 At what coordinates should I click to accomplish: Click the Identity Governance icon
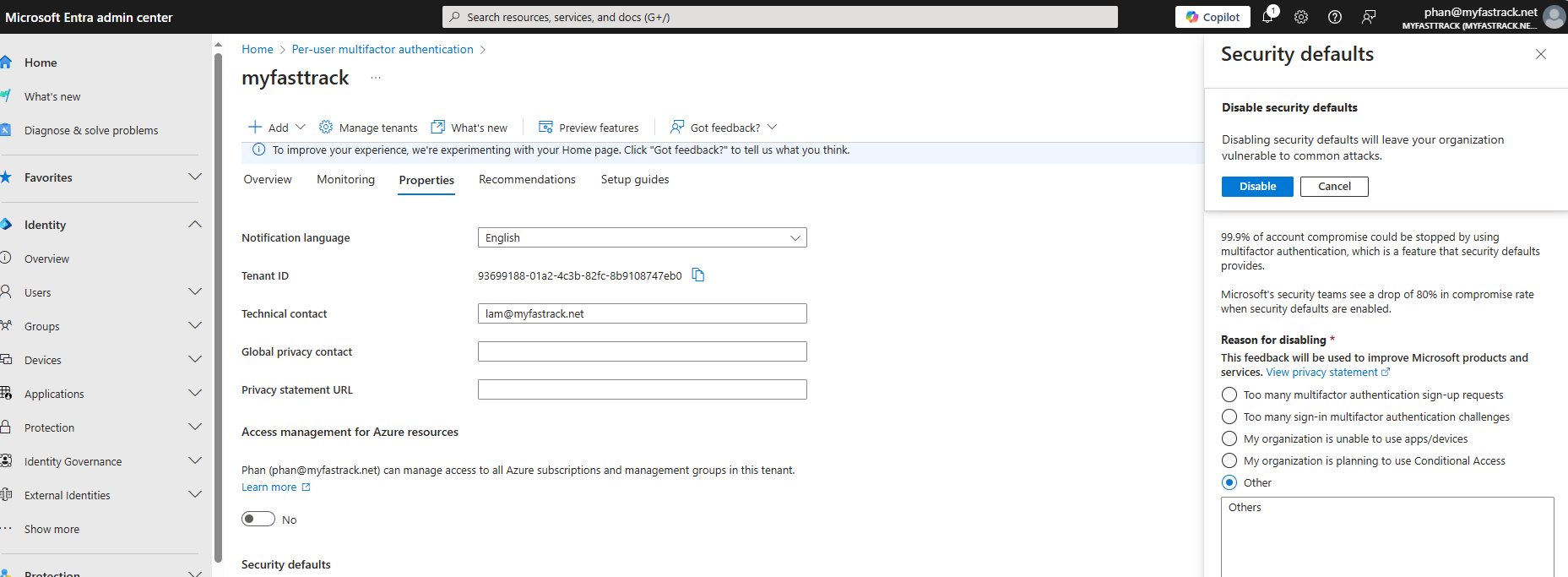click(x=6, y=460)
